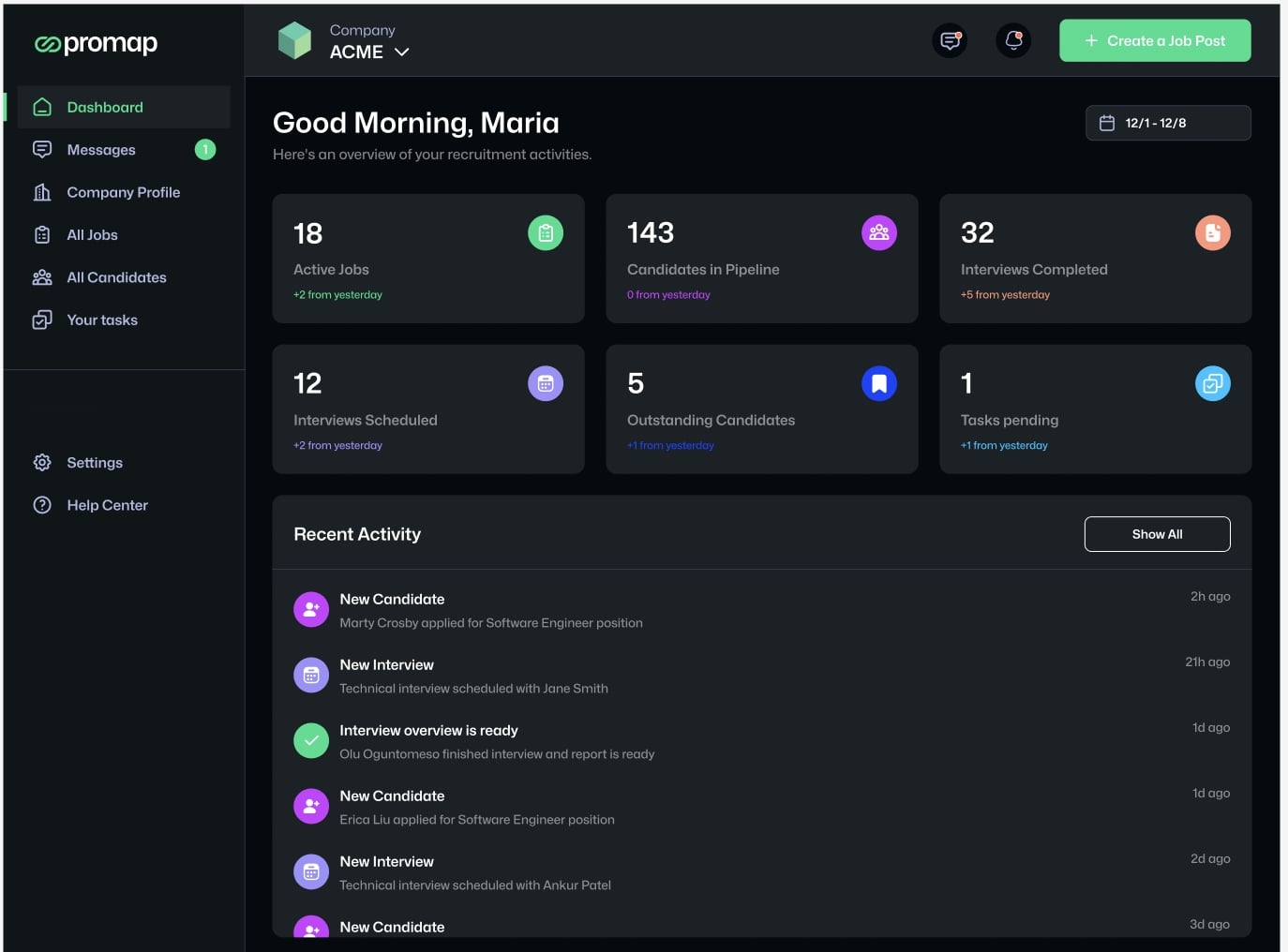Click the messages chat bubble icon in the header
This screenshot has width=1288, height=952.
949,40
